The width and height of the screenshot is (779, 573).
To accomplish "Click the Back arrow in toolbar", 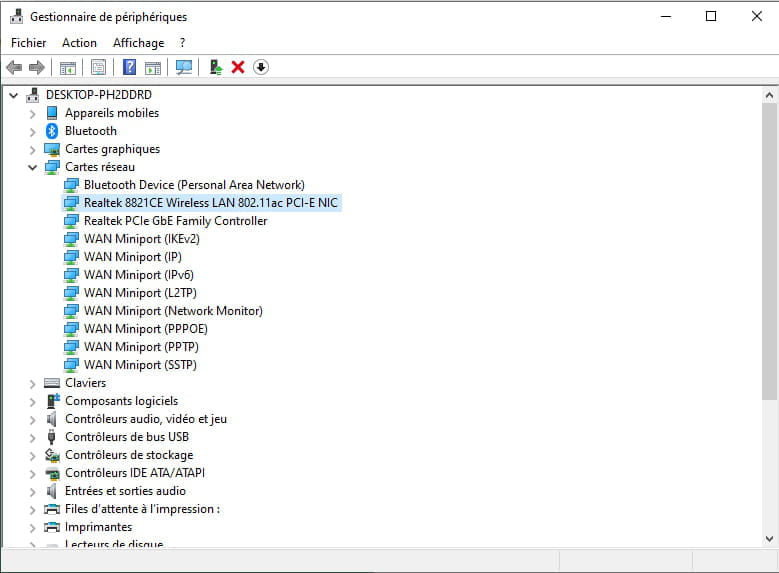I will (x=14, y=67).
